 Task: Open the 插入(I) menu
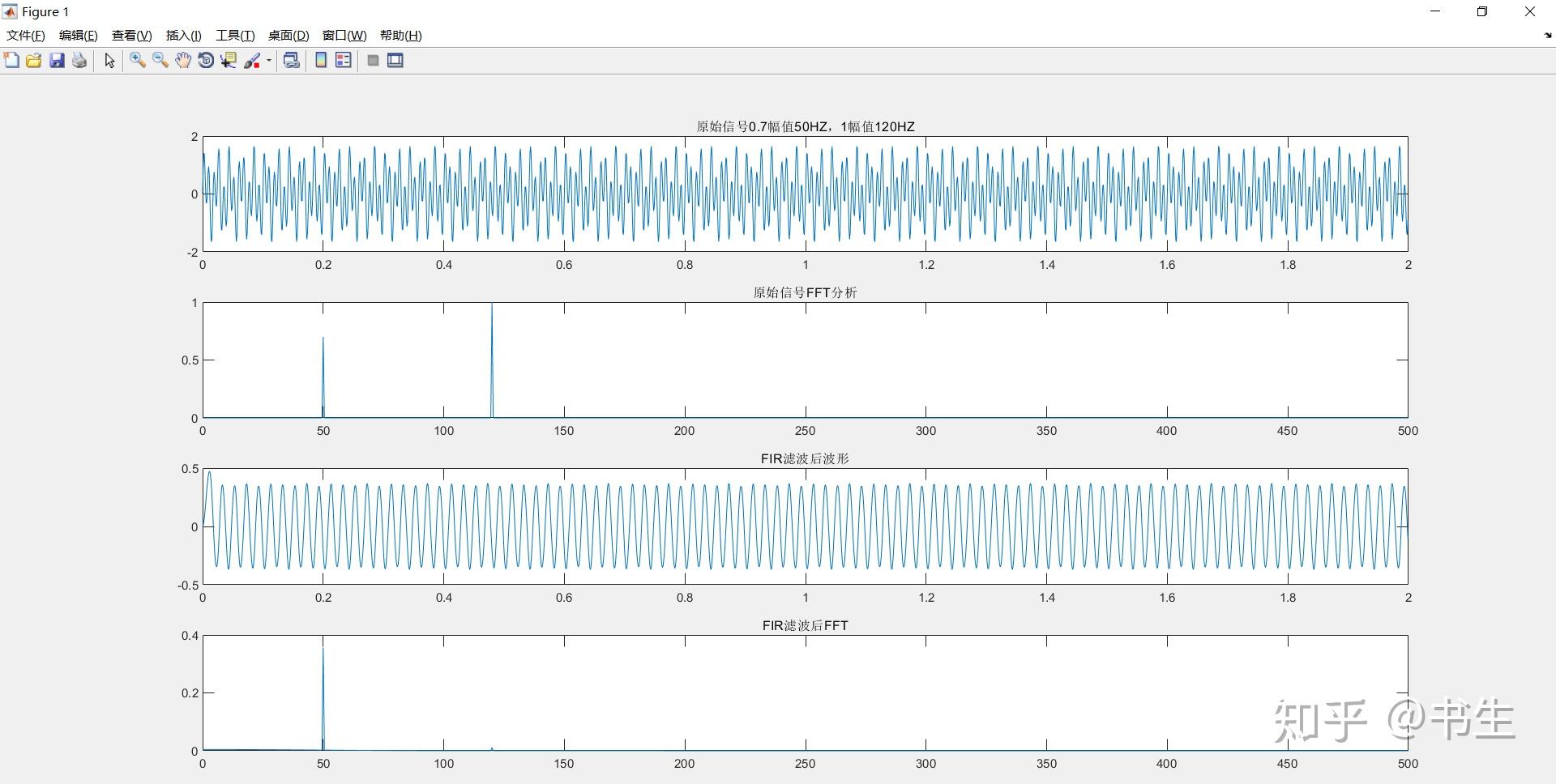click(184, 35)
